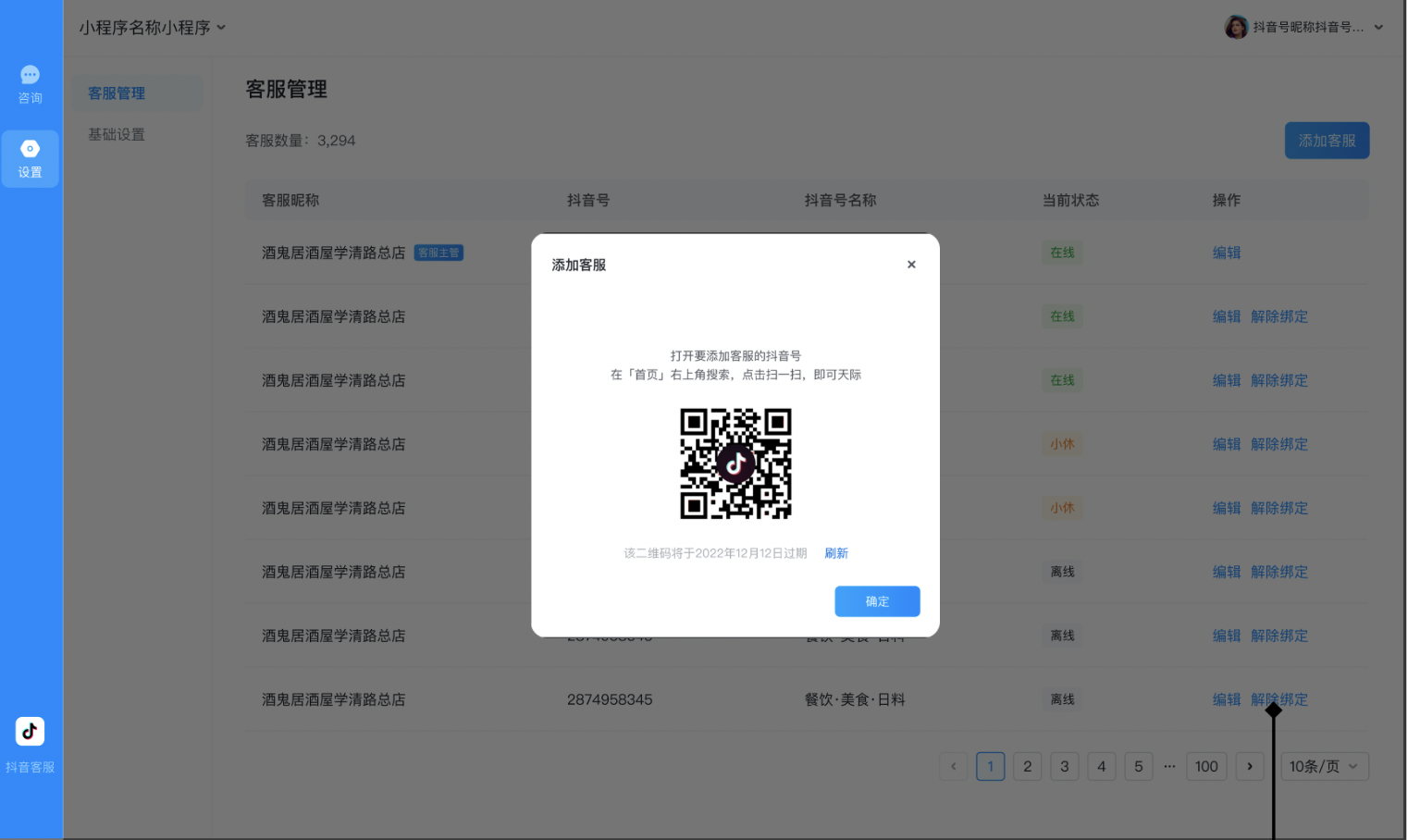This screenshot has width=1408, height=840.
Task: Click the 打开要添加客服的抖音号 instruction
Action: 735,355
